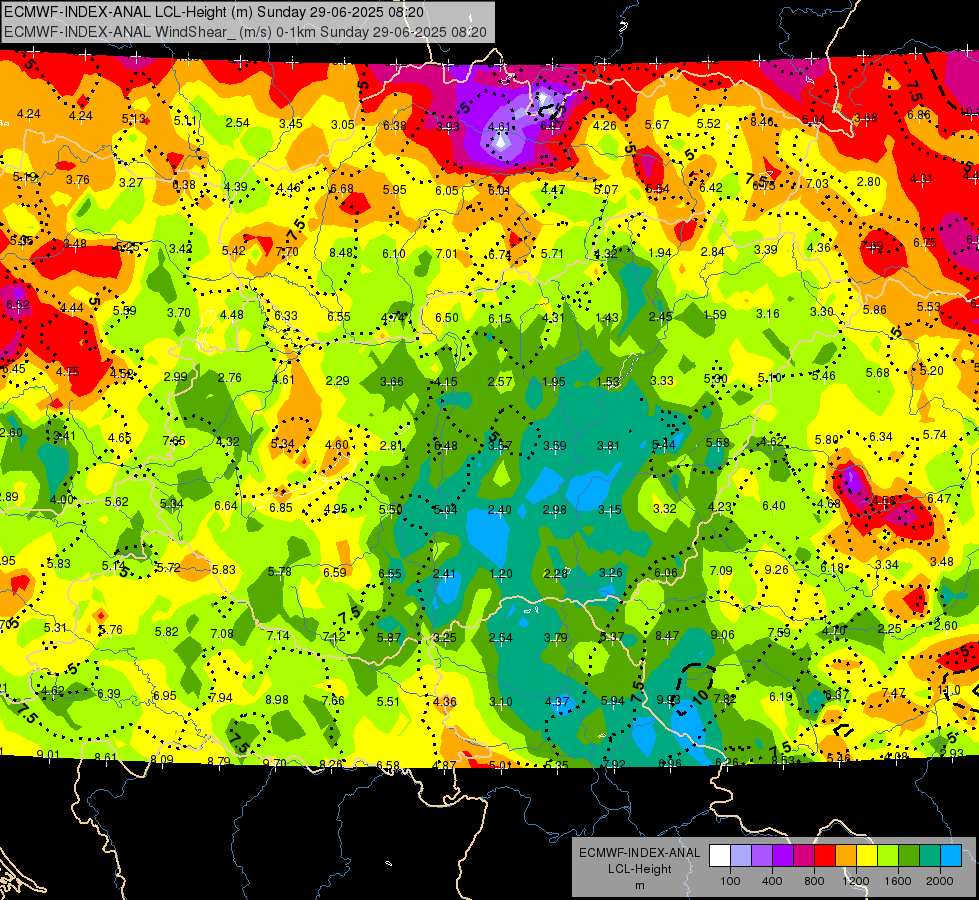Viewport: 979px width, 900px height.
Task: Click the wind shear value 7.08
Action: coord(222,634)
